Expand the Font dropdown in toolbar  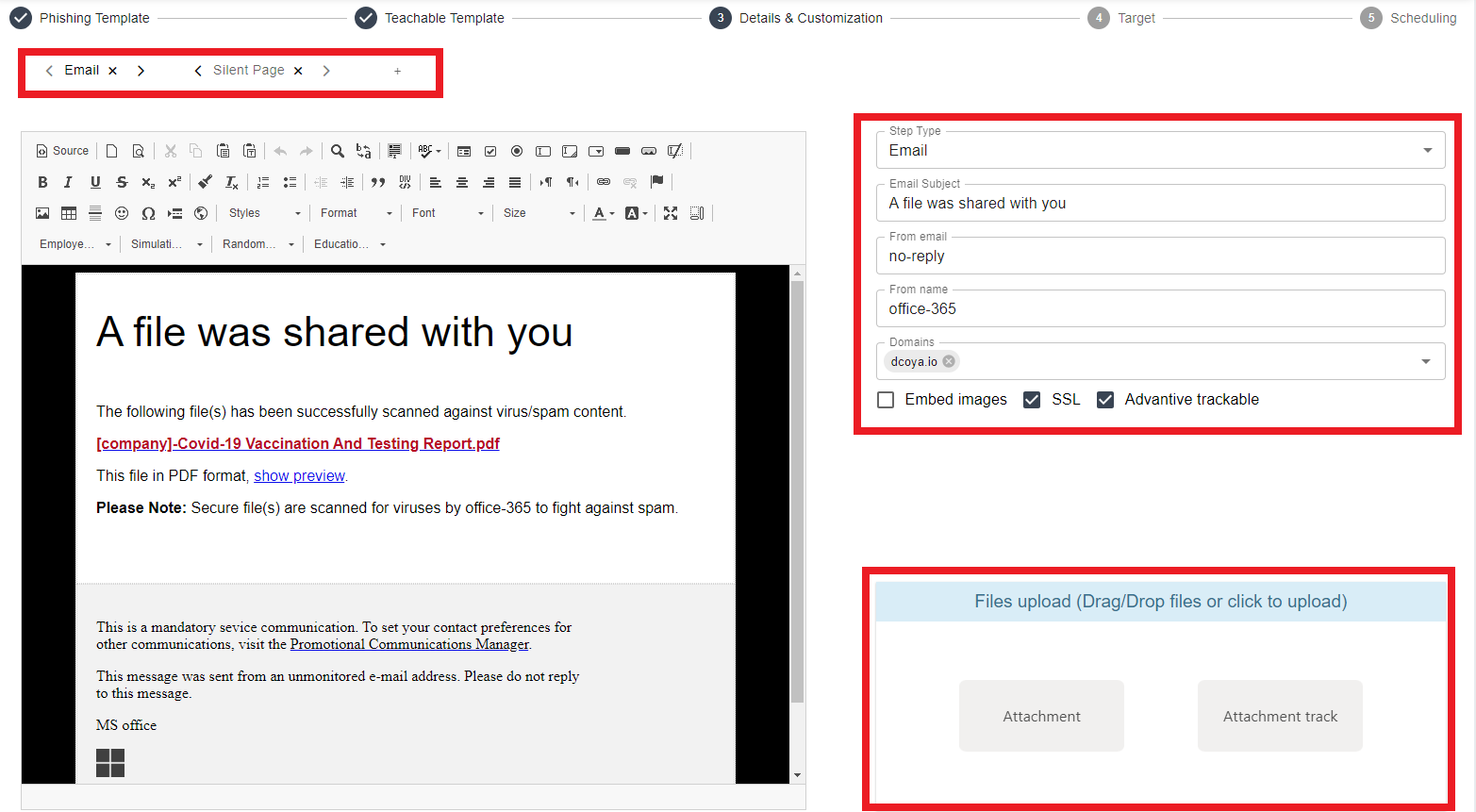[447, 213]
